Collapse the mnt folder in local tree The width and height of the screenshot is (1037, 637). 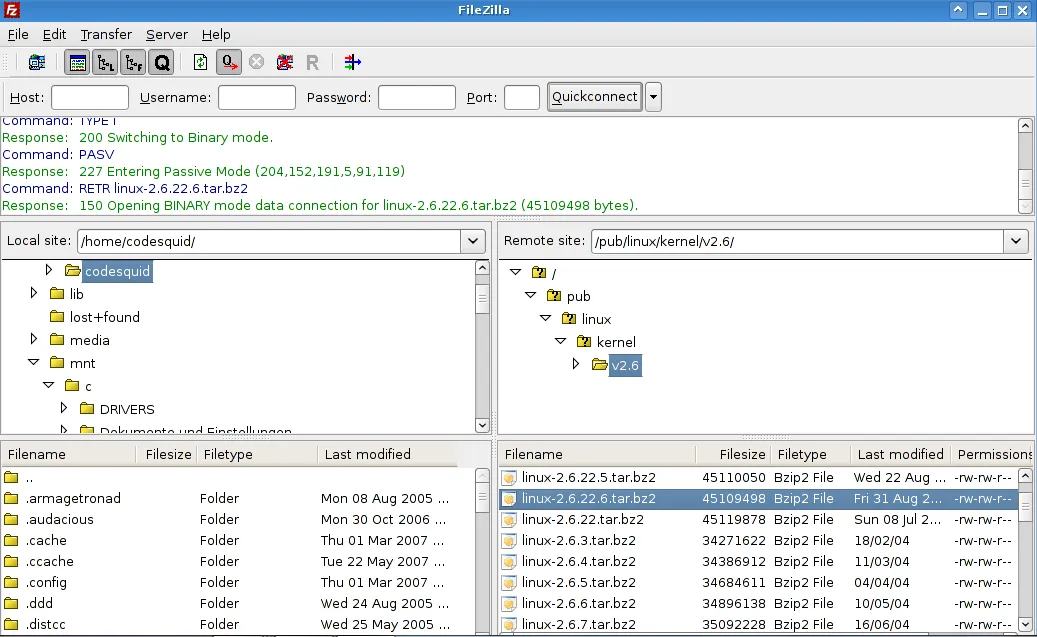pos(34,362)
